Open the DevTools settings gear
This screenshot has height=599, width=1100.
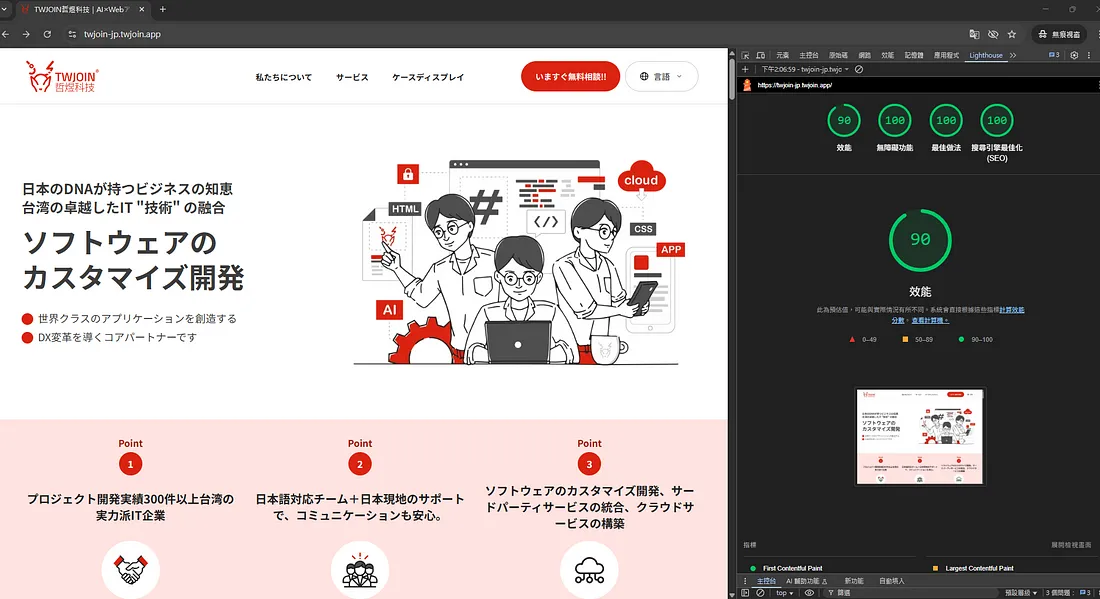[1076, 56]
